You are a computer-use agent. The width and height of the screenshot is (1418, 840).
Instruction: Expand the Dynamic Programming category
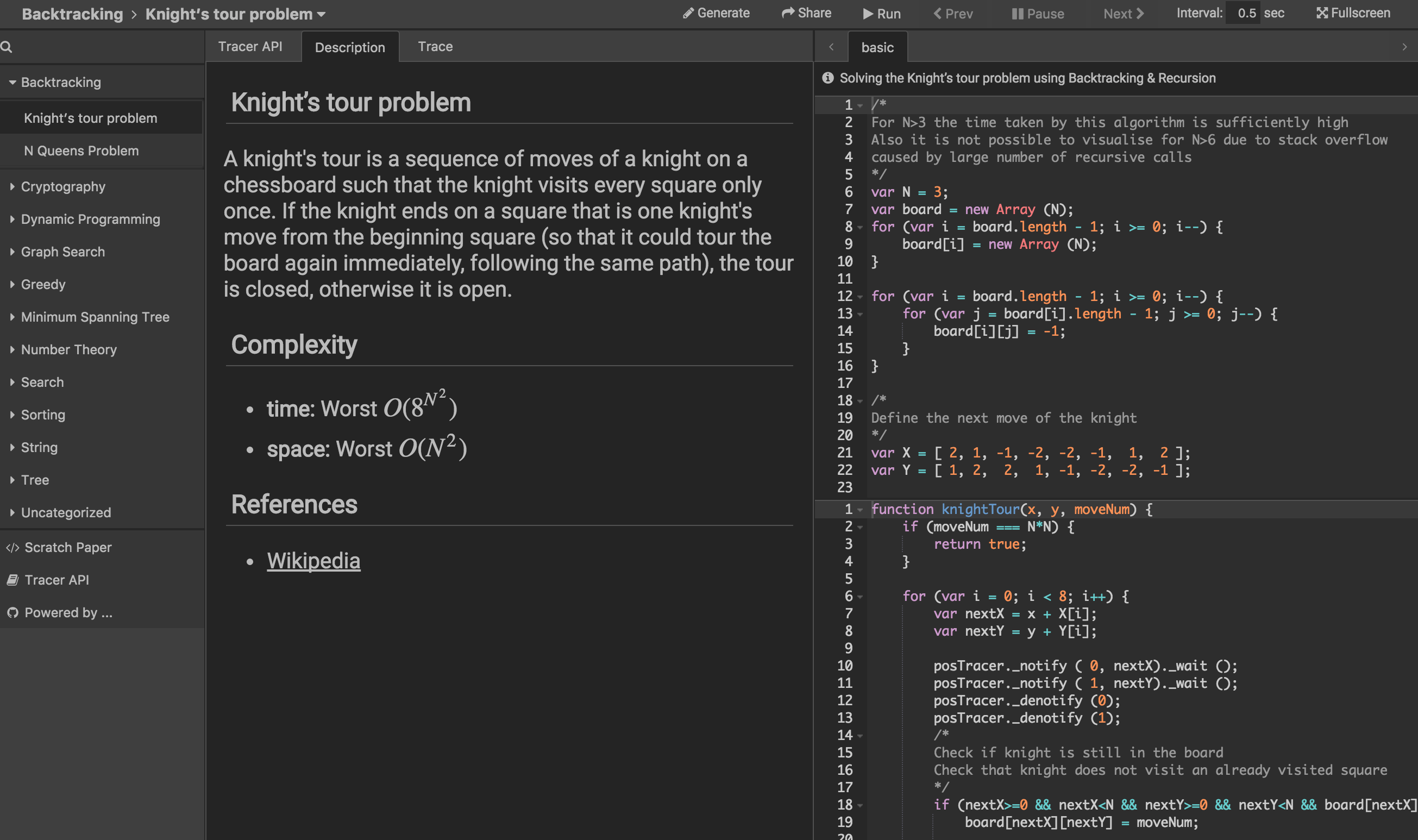(x=90, y=219)
